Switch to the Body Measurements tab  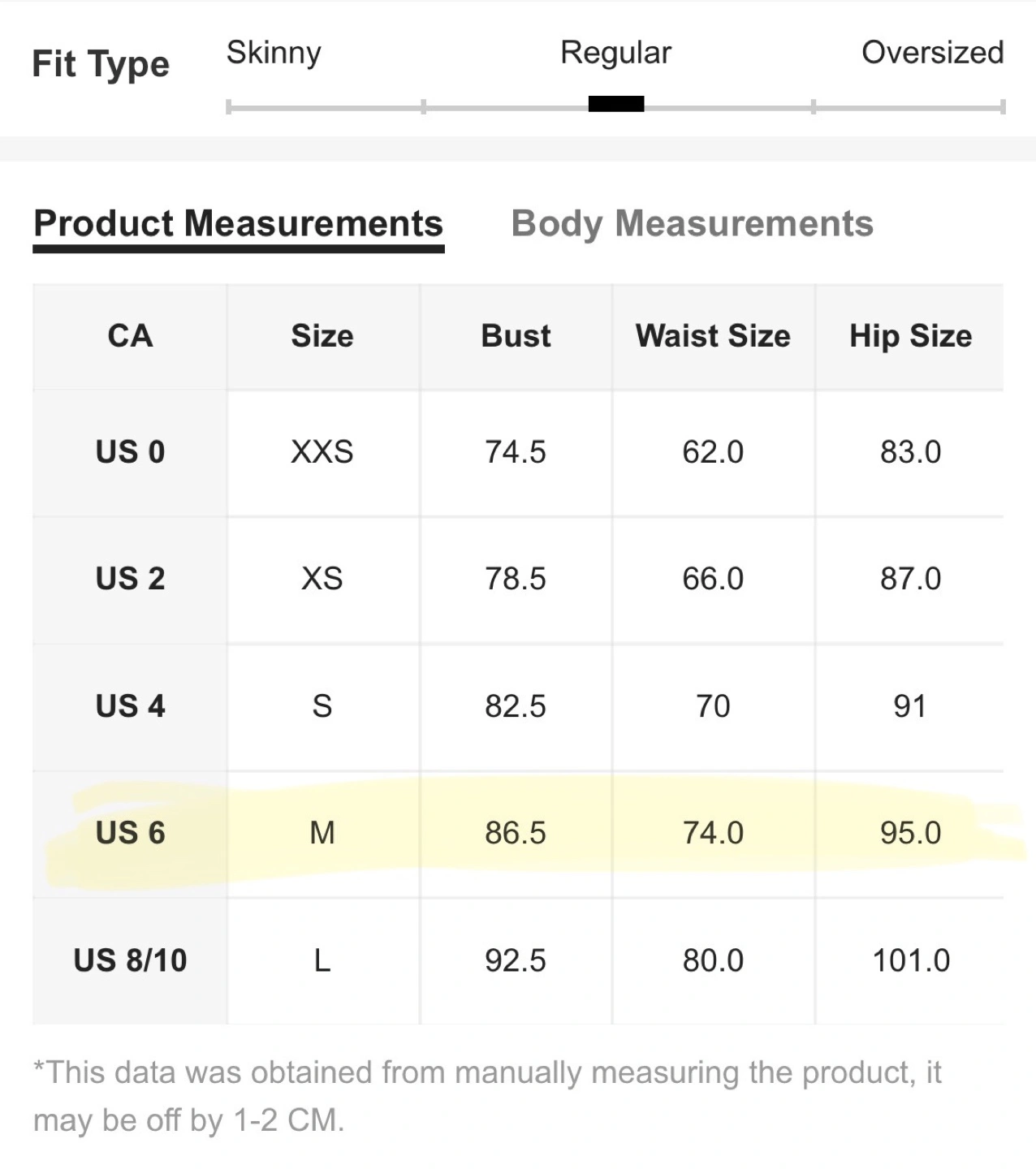pos(692,224)
